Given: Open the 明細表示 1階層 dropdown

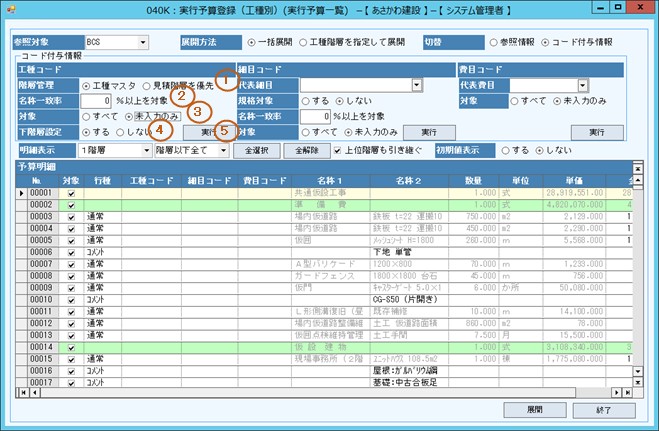Looking at the screenshot, I should coord(143,149).
